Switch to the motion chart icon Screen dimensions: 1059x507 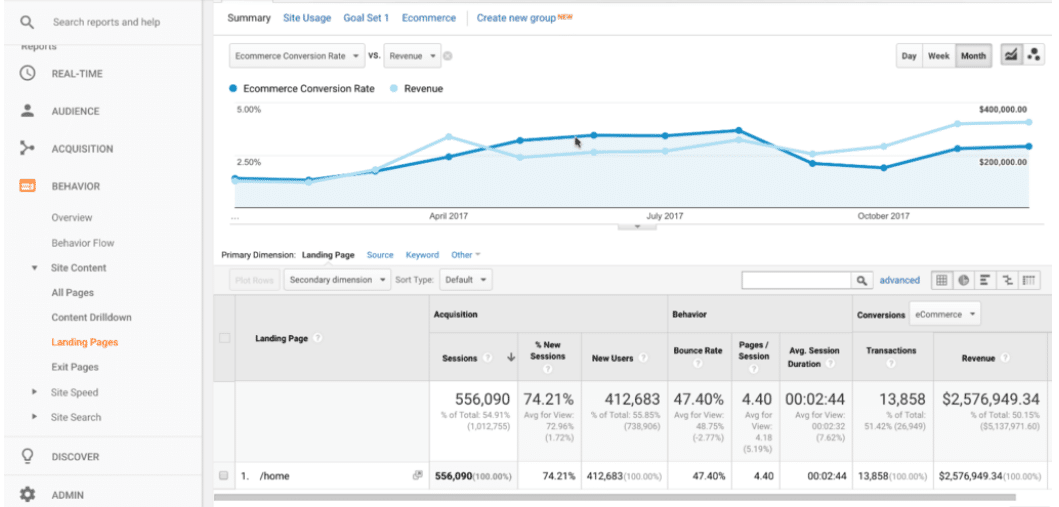1034,56
